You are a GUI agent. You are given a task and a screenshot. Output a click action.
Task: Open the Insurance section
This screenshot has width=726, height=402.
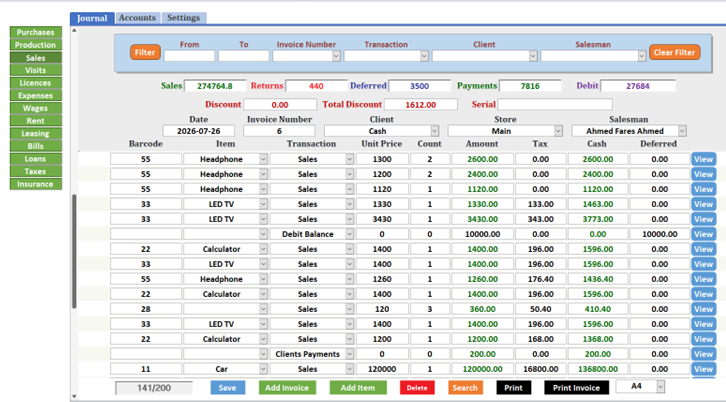pyautogui.click(x=36, y=184)
